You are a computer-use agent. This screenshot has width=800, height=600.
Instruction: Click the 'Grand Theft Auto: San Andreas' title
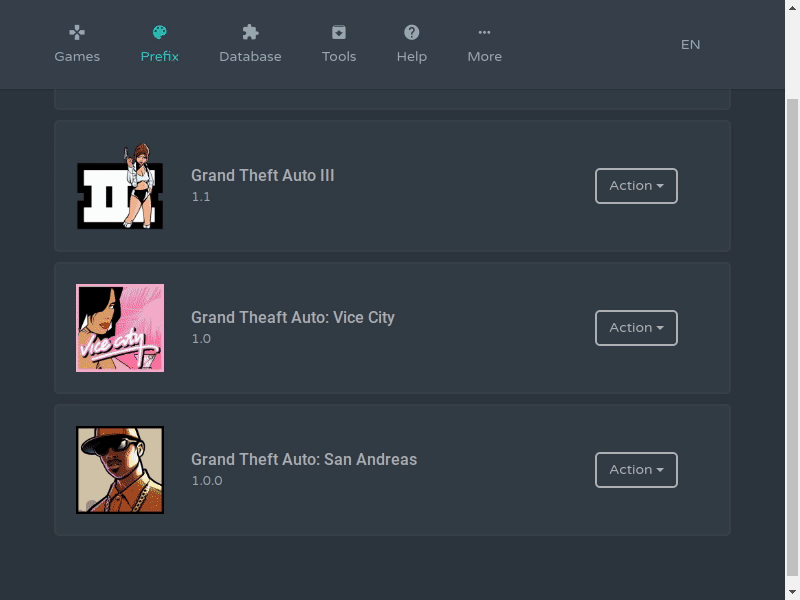click(304, 459)
